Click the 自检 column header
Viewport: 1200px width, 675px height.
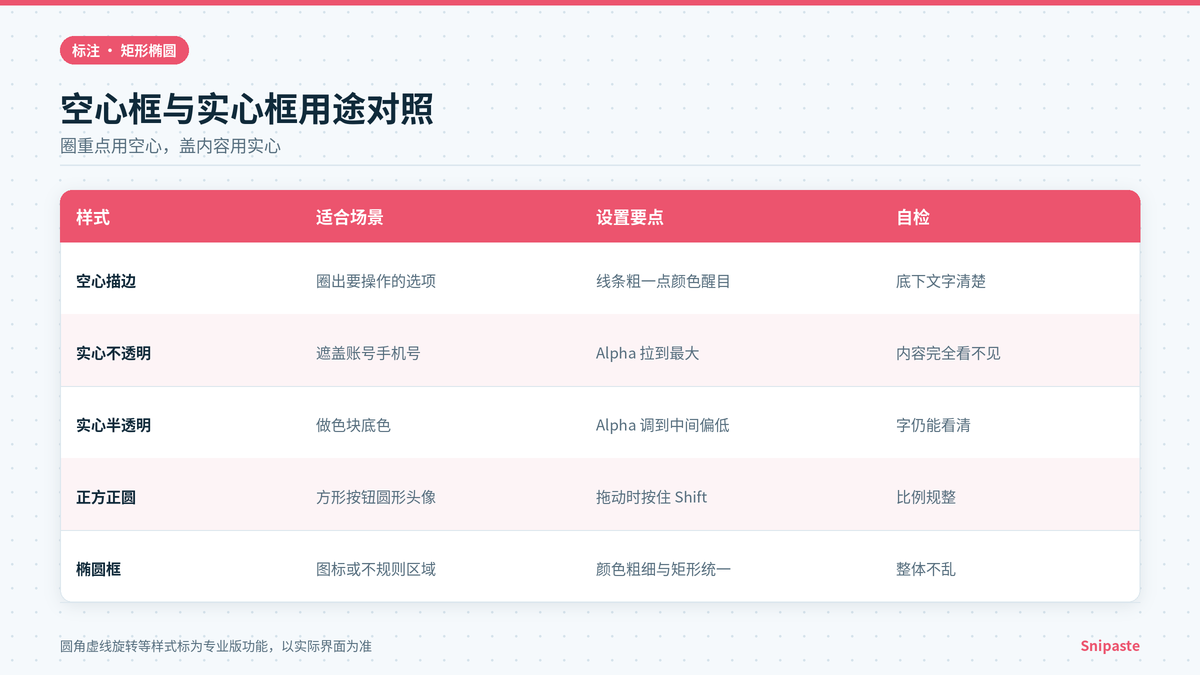click(x=913, y=217)
